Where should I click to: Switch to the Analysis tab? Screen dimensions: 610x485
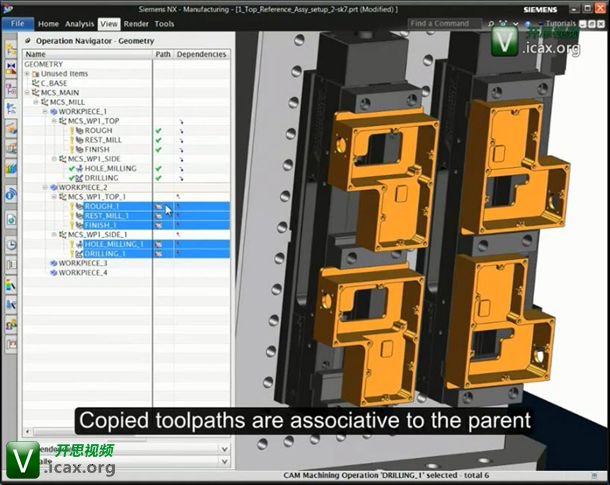(80, 23)
